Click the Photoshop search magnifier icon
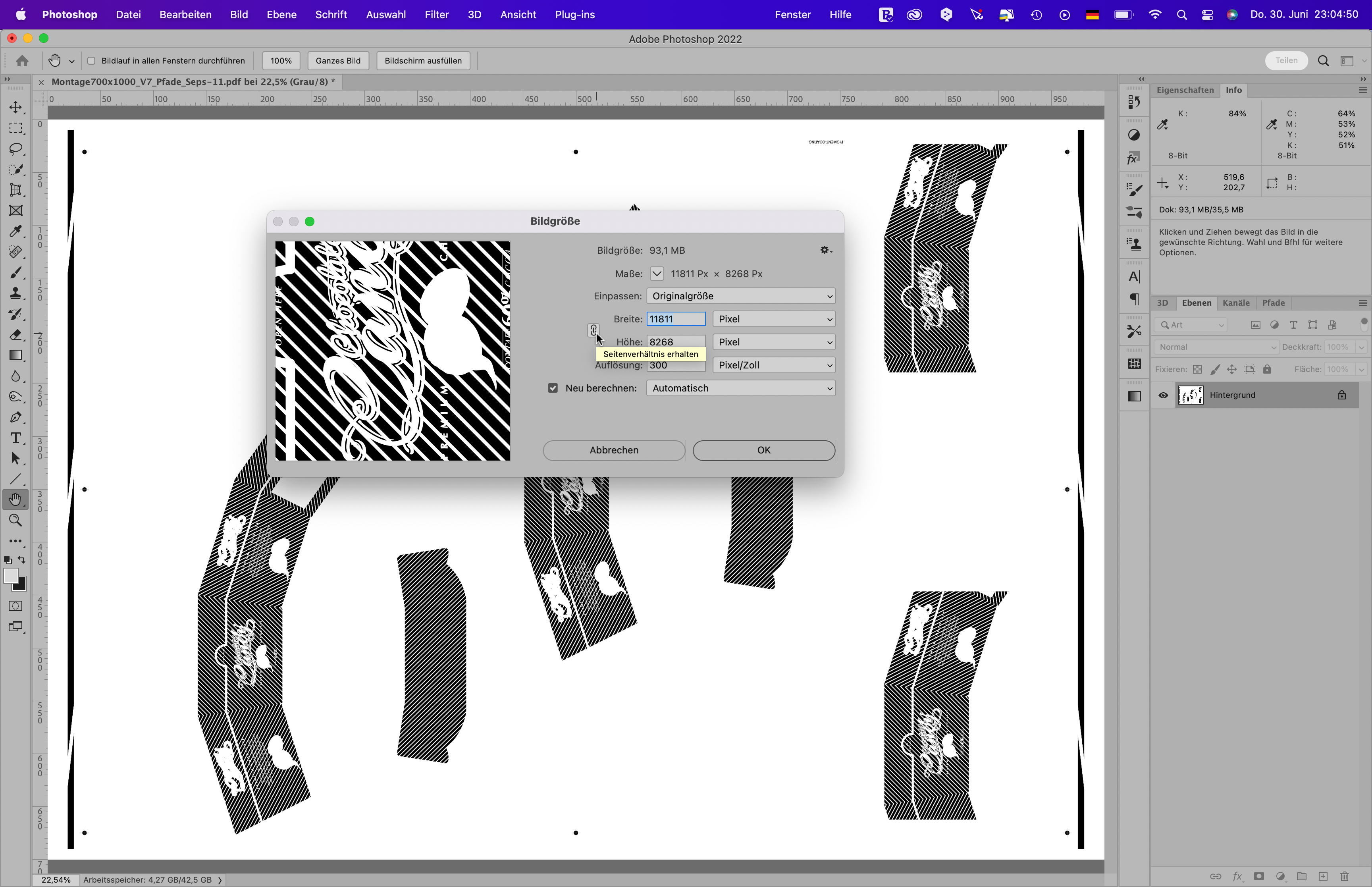The image size is (1372, 887). tap(1323, 61)
